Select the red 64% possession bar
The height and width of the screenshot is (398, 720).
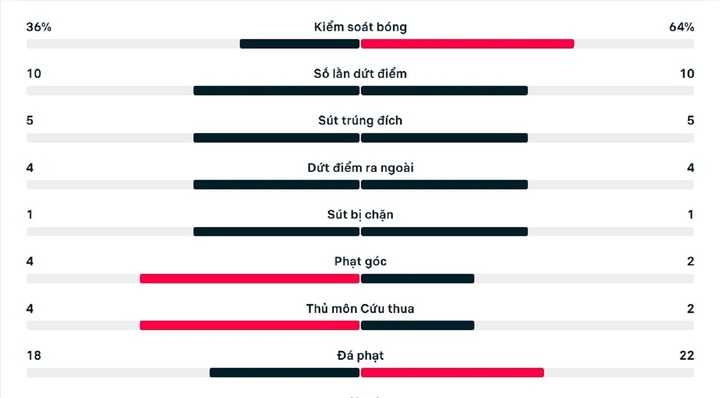pyautogui.click(x=467, y=44)
